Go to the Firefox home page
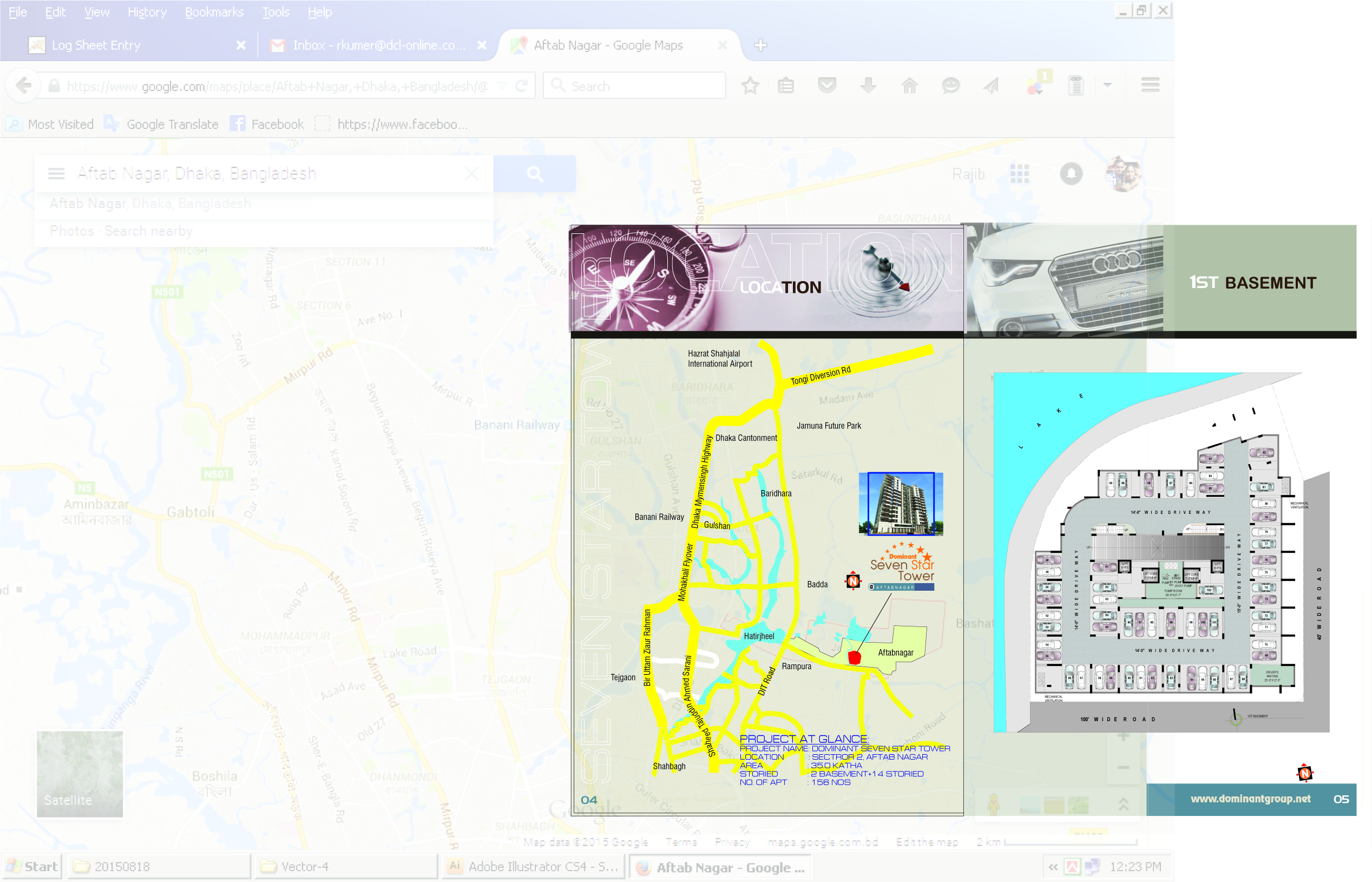Image resolution: width=1372 pixels, height=882 pixels. (x=909, y=86)
